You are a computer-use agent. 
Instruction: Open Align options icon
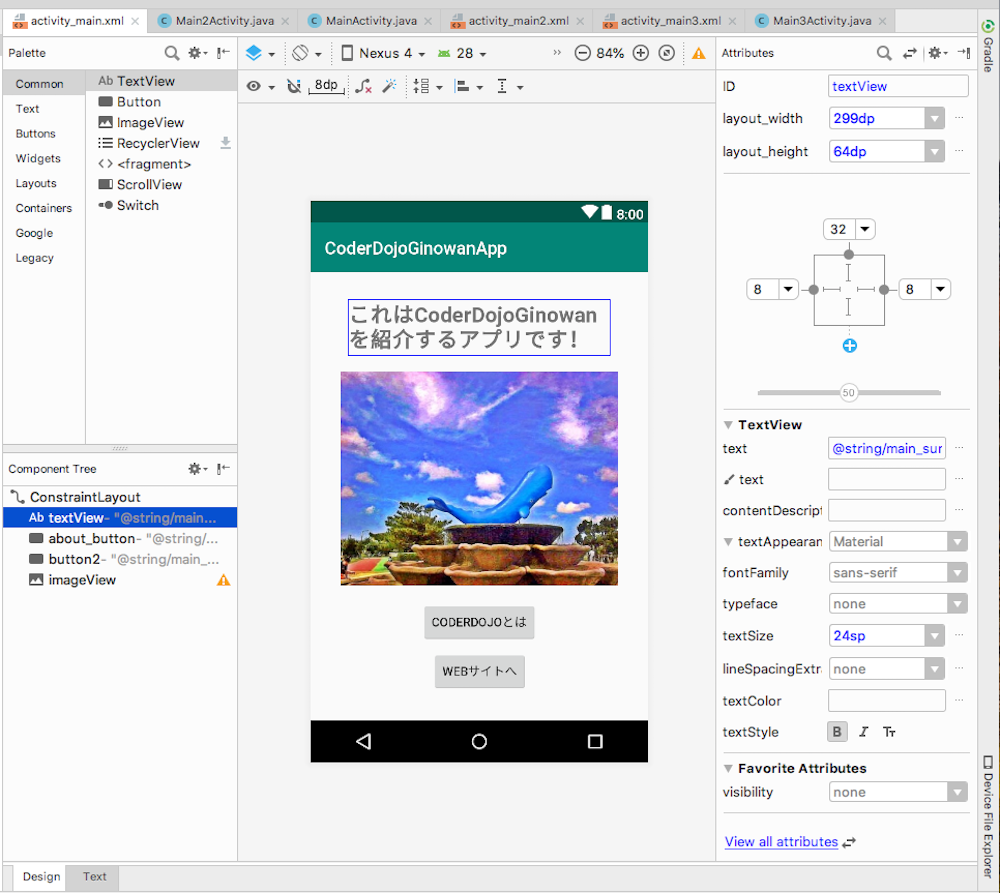tap(468, 86)
